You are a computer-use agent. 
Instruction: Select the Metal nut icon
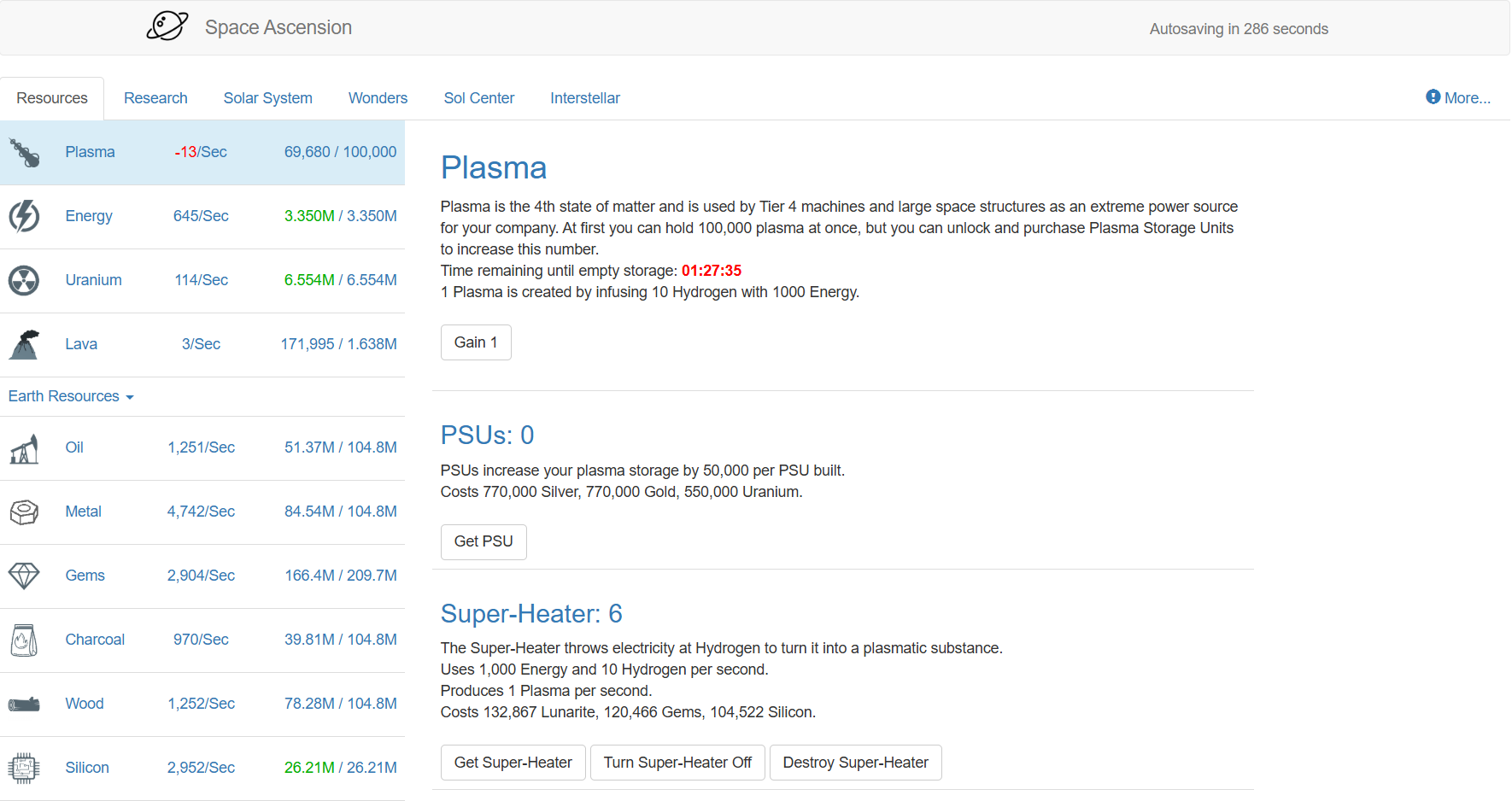pos(24,512)
